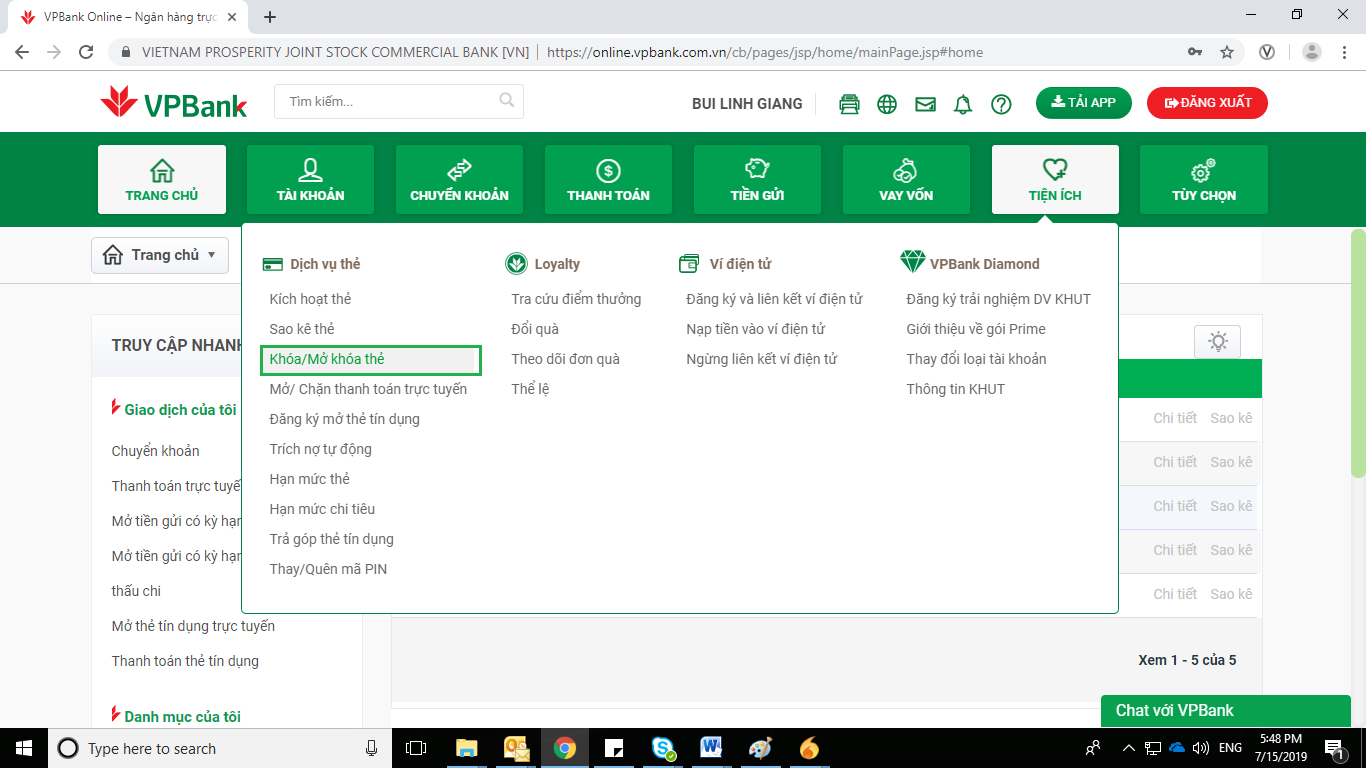Open the help question mark icon

coord(1001,104)
